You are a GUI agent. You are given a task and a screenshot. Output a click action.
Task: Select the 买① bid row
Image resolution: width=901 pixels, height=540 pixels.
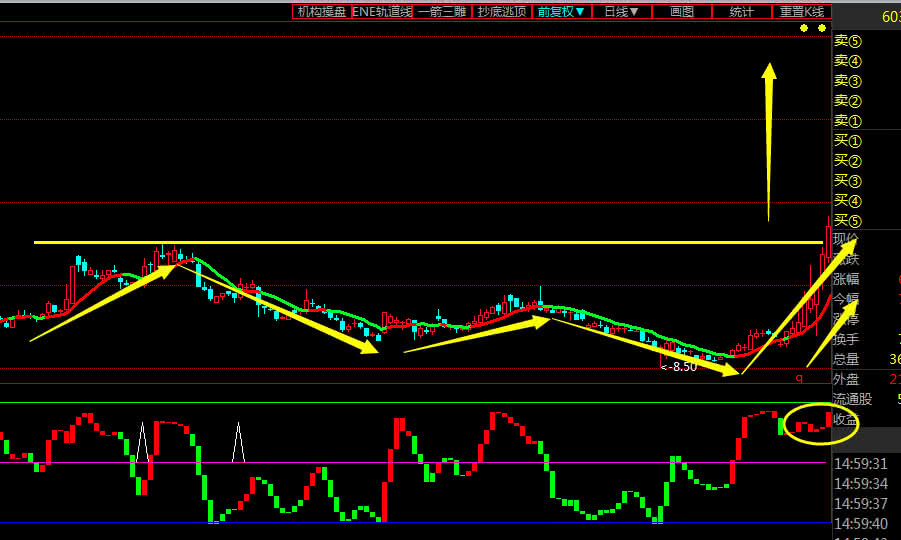coord(848,141)
